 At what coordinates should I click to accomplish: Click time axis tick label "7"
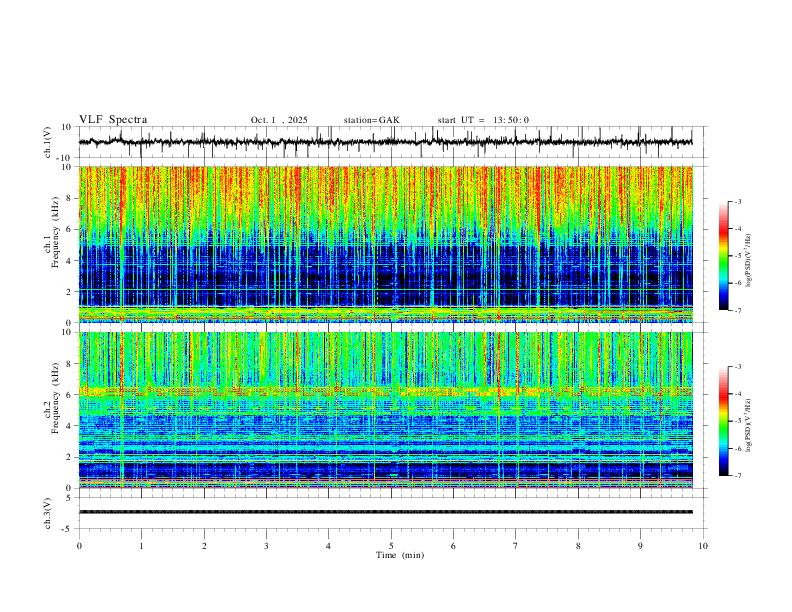coord(516,546)
